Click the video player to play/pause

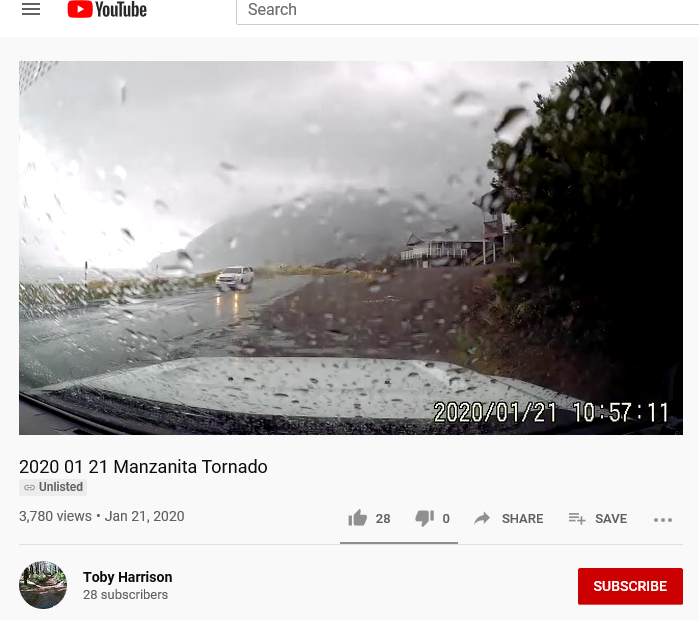(x=351, y=248)
